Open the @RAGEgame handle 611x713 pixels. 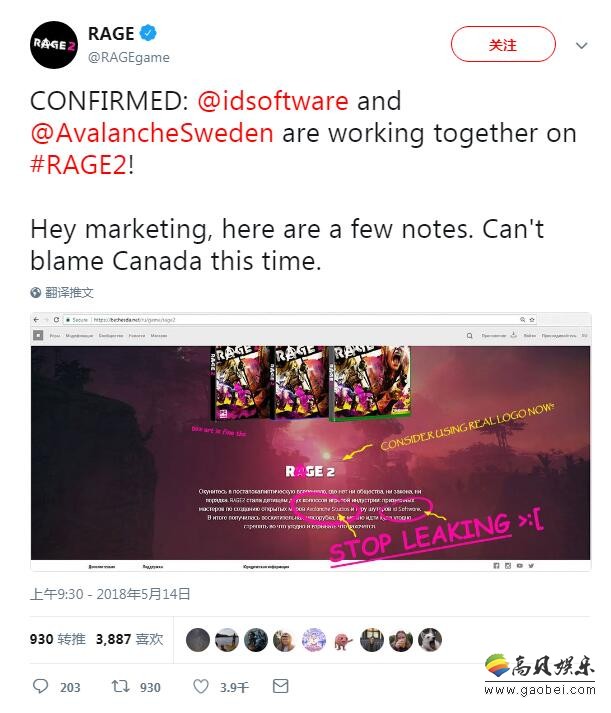click(129, 57)
